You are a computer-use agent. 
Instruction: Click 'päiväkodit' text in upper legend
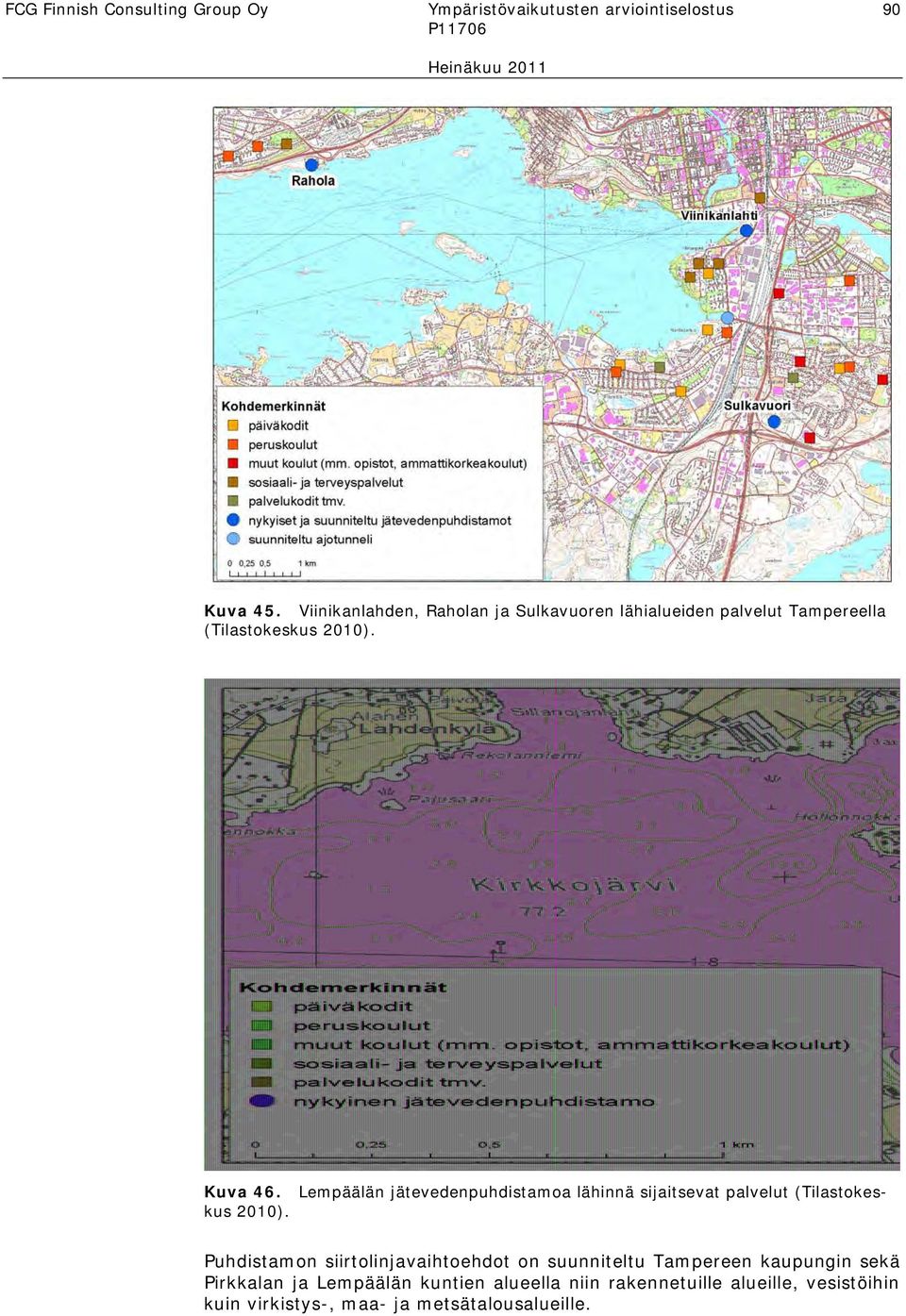pyautogui.click(x=278, y=425)
